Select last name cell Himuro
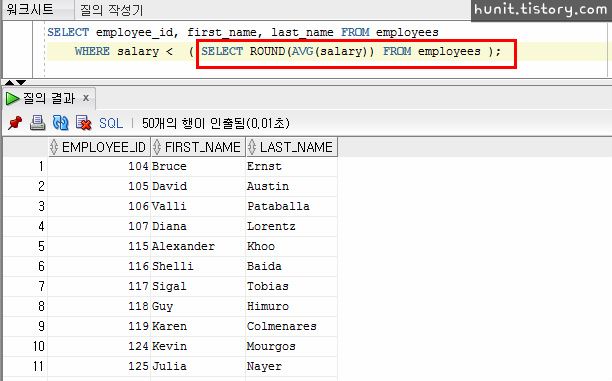Viewport: 612px width, 381px height. (x=291, y=306)
